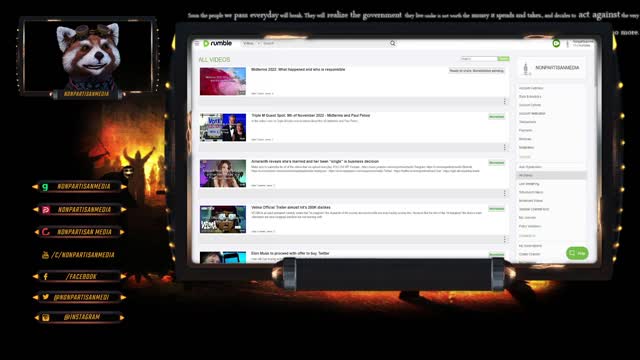The image size is (640, 360).
Task: Open the Elon Musk video thumbnail
Action: click(x=223, y=258)
